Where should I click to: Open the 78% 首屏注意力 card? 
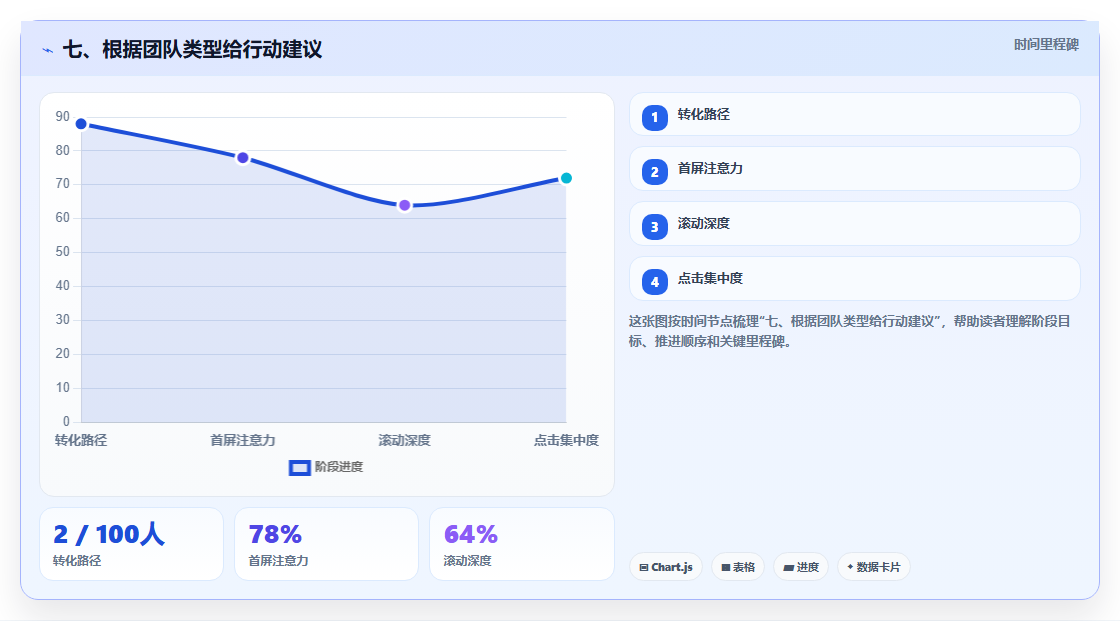326,544
